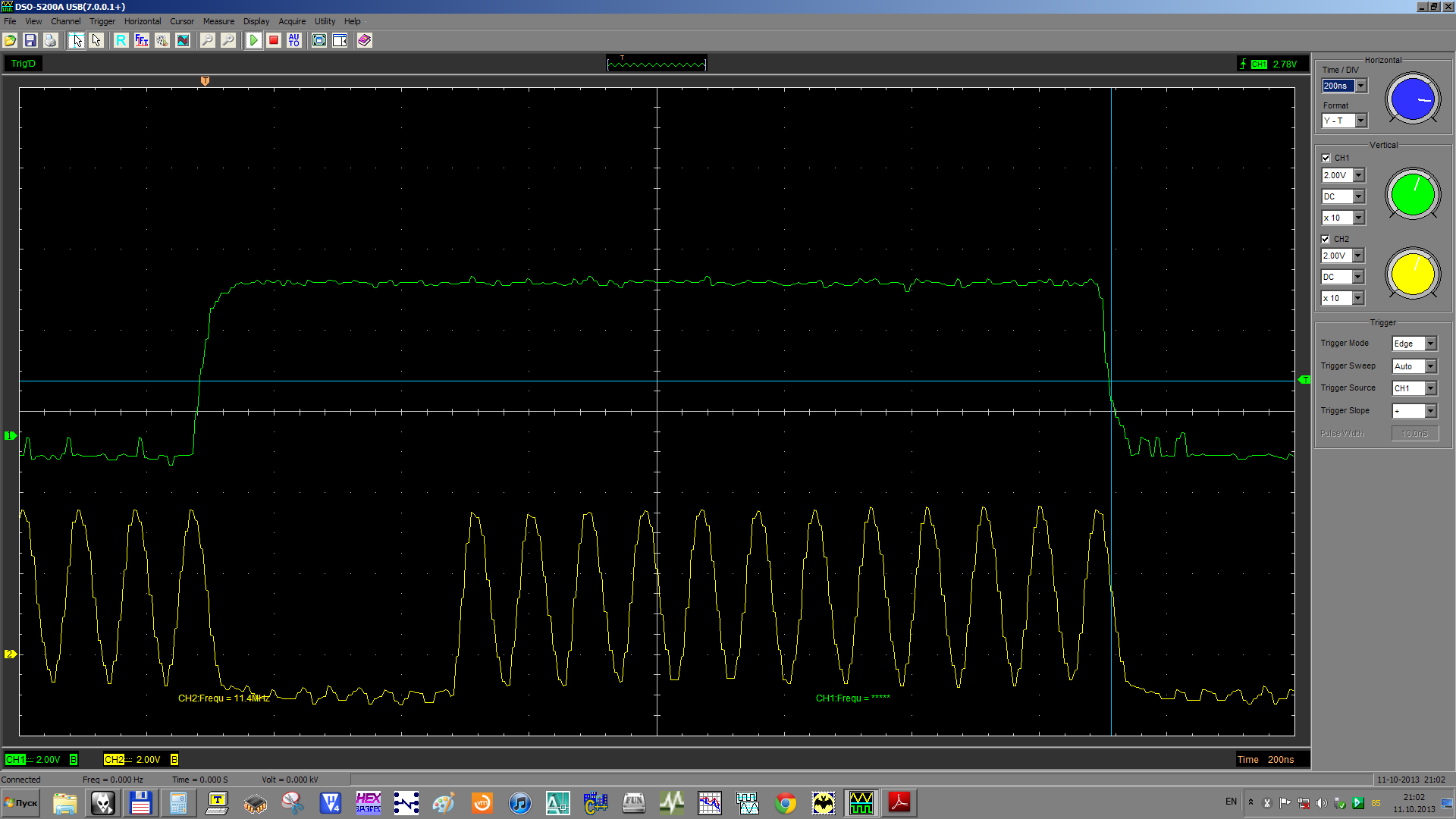The image size is (1456, 819).
Task: Open the Measure menu
Action: pos(218,21)
